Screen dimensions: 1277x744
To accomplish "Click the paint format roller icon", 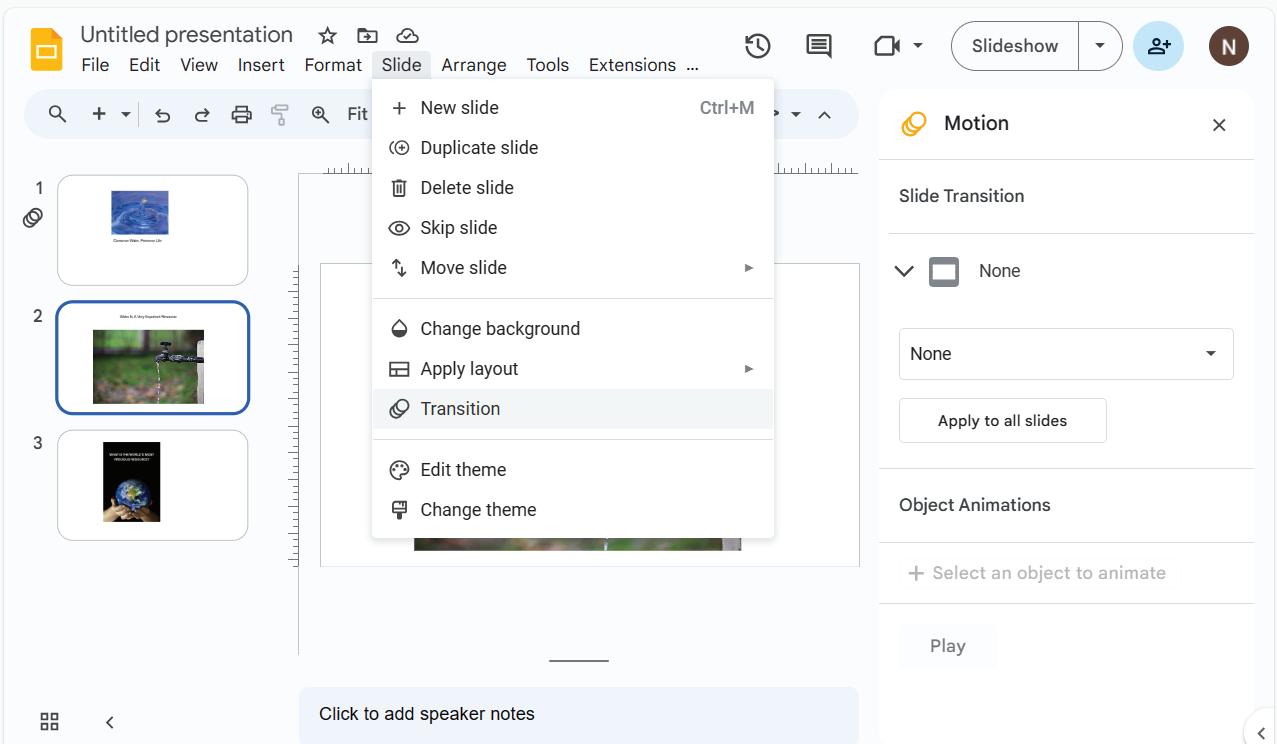I will pos(280,115).
